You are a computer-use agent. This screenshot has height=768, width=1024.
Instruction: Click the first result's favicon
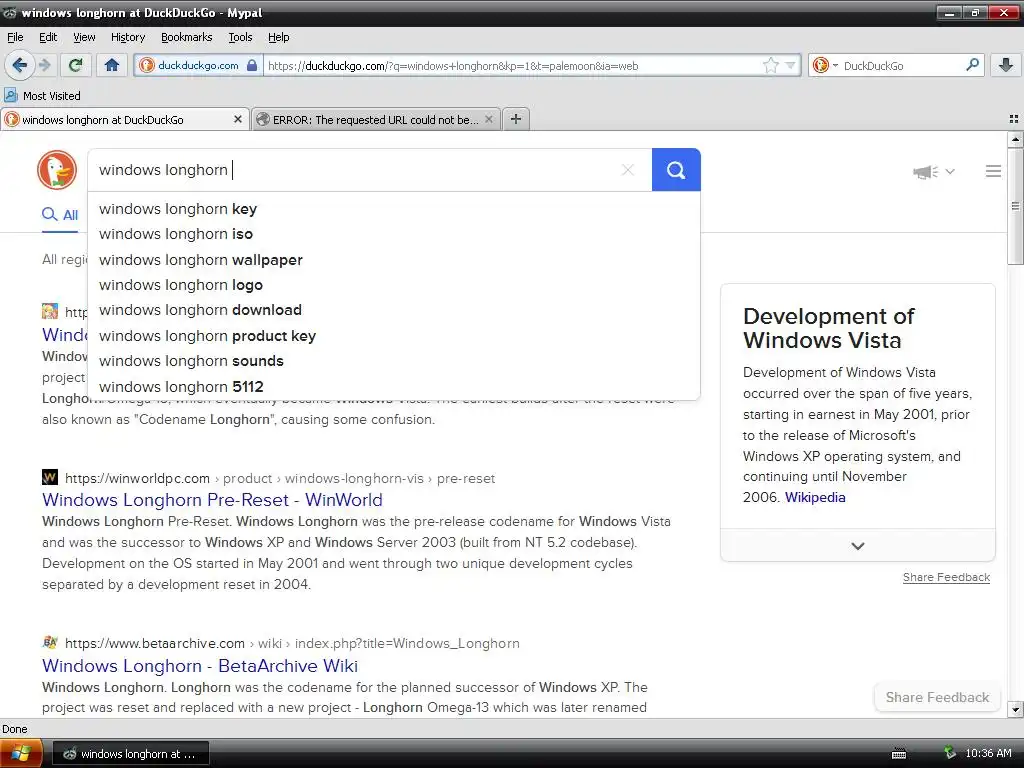coord(50,311)
